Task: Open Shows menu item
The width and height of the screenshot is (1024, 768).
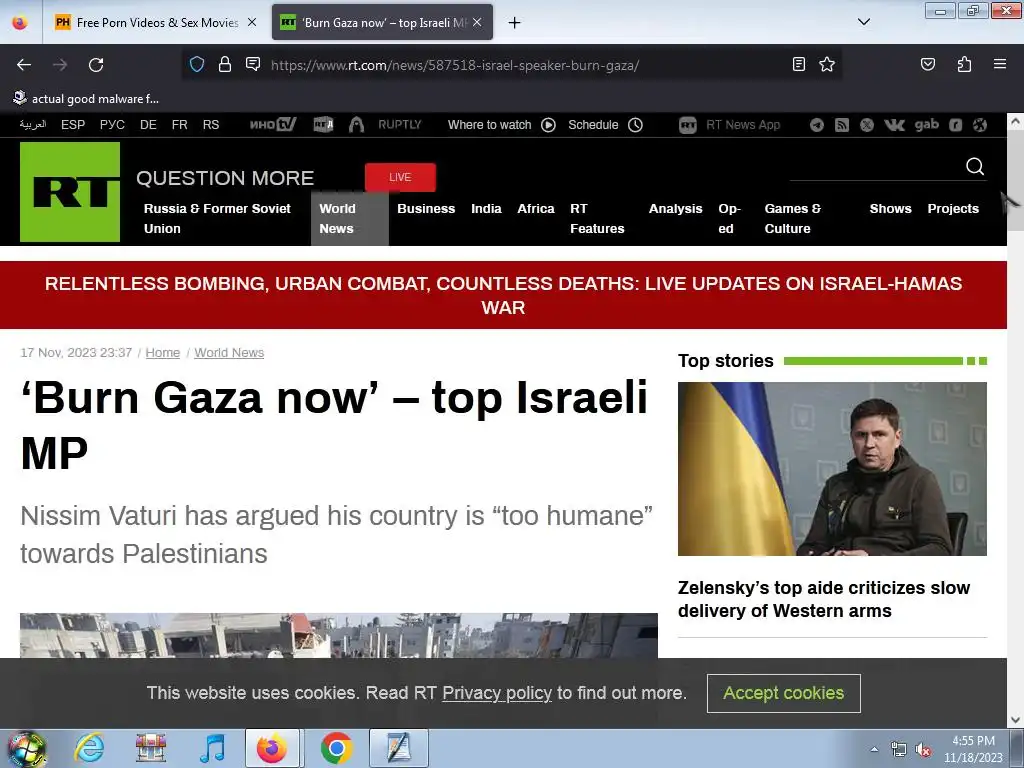Action: point(890,208)
